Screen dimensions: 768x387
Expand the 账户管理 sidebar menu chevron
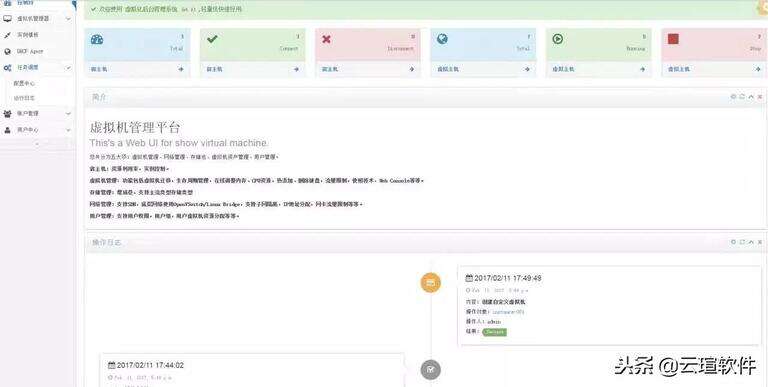pyautogui.click(x=68, y=114)
